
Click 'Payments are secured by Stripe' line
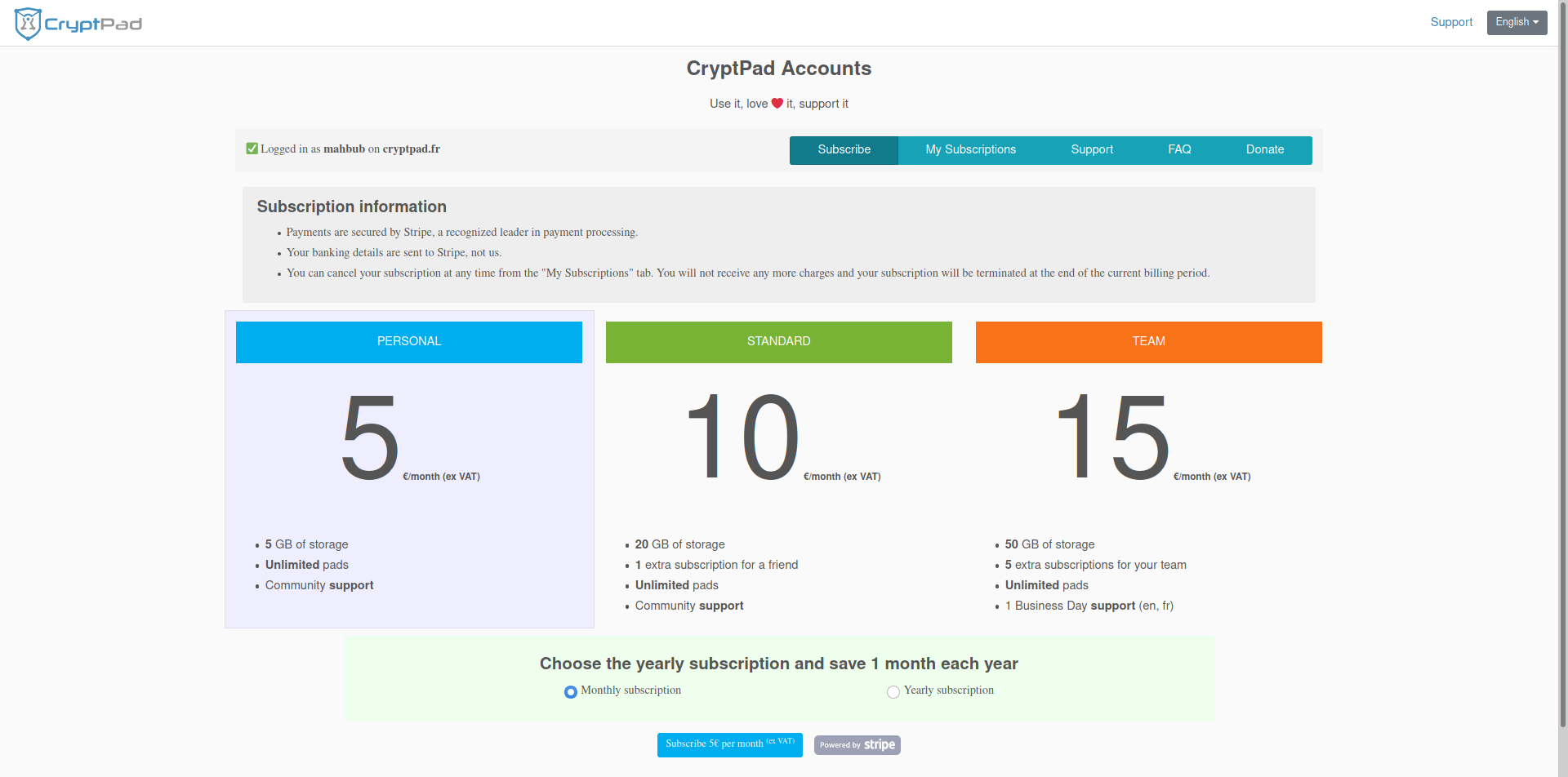(x=461, y=233)
